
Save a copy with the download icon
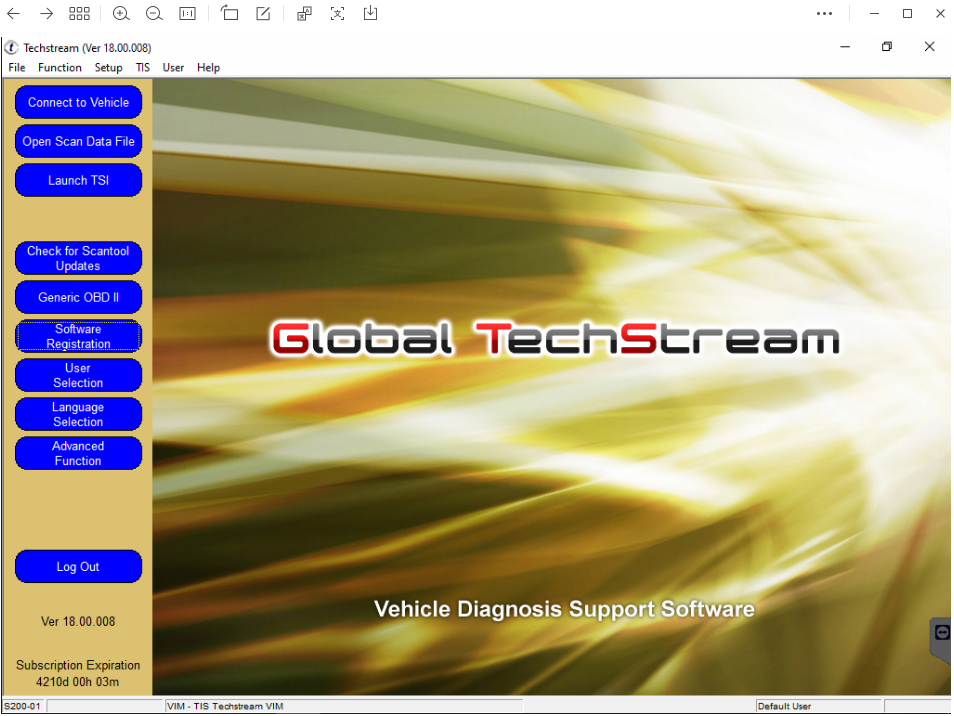[x=371, y=13]
